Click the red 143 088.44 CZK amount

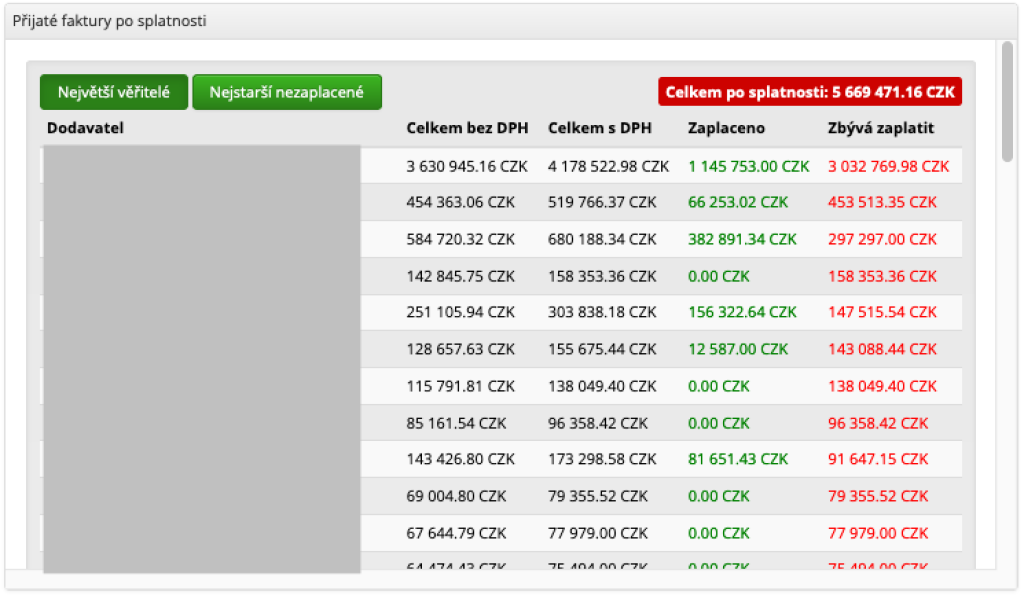882,349
